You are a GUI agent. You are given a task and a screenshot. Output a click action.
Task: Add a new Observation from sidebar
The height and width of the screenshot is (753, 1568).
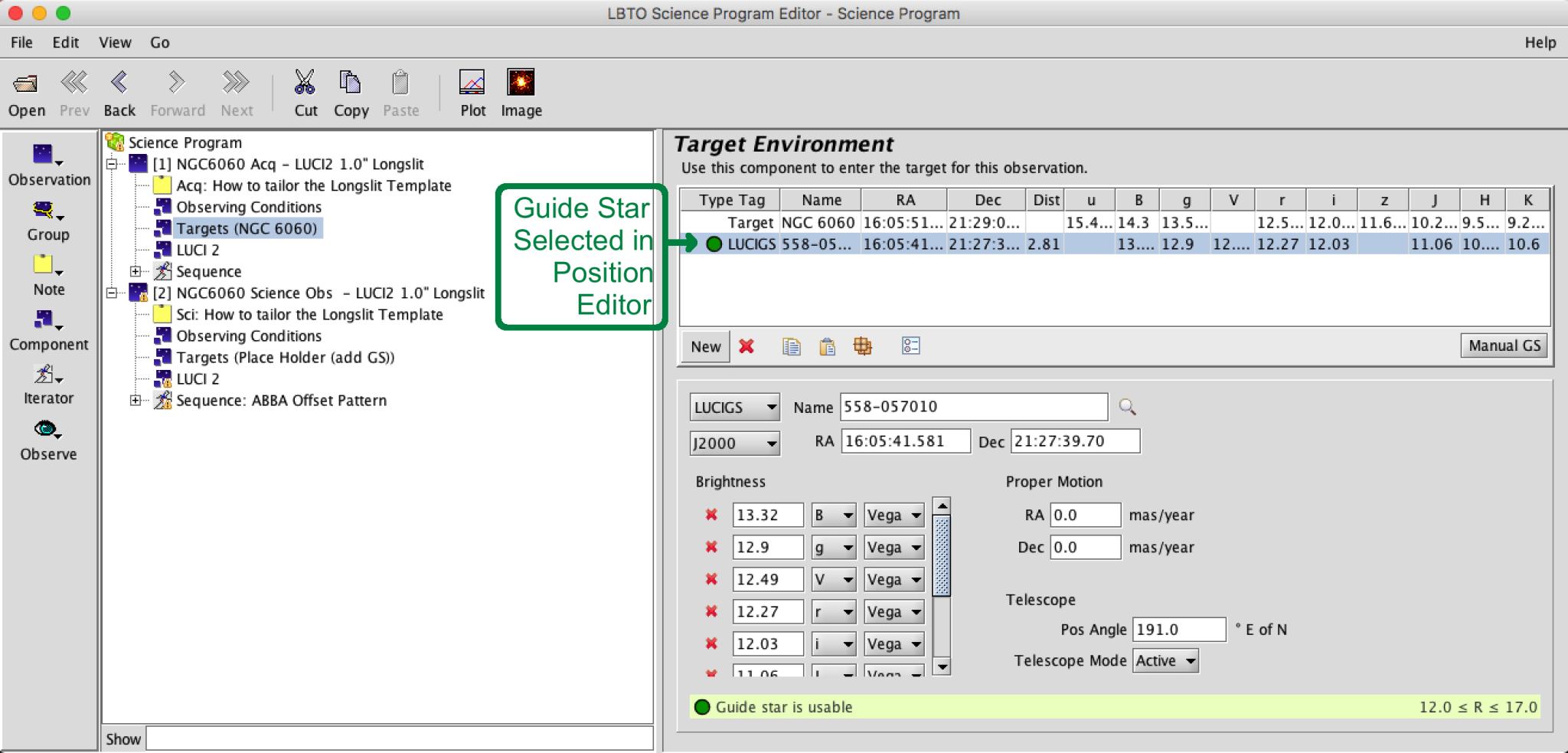click(x=47, y=156)
